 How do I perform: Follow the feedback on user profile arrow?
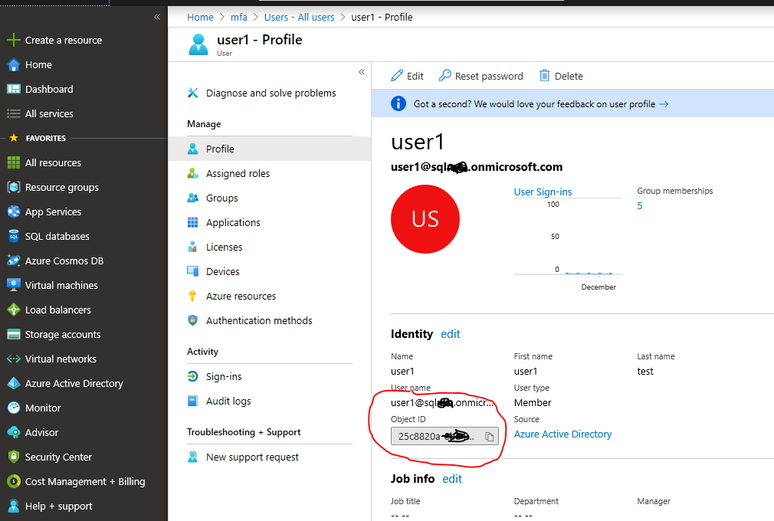coord(664,104)
